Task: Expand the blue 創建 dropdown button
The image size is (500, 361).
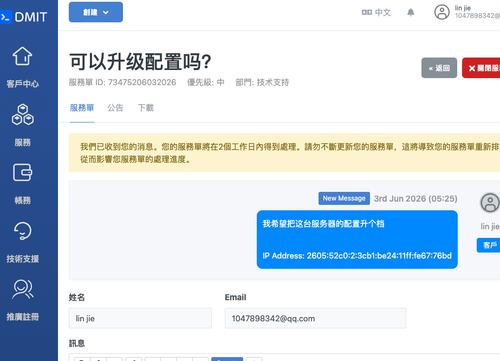Action: [x=96, y=12]
